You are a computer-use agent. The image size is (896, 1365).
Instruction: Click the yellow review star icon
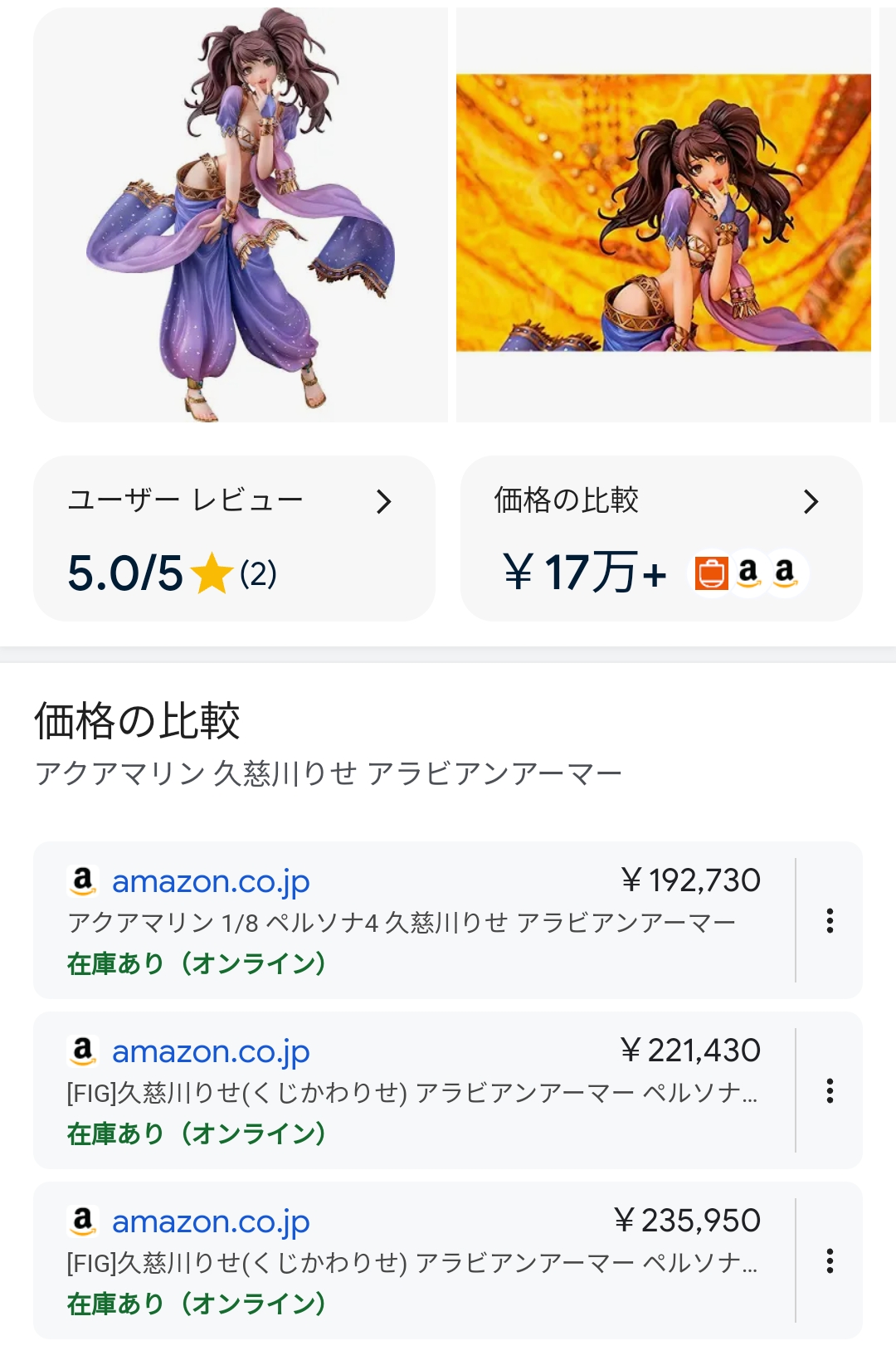pyautogui.click(x=212, y=573)
